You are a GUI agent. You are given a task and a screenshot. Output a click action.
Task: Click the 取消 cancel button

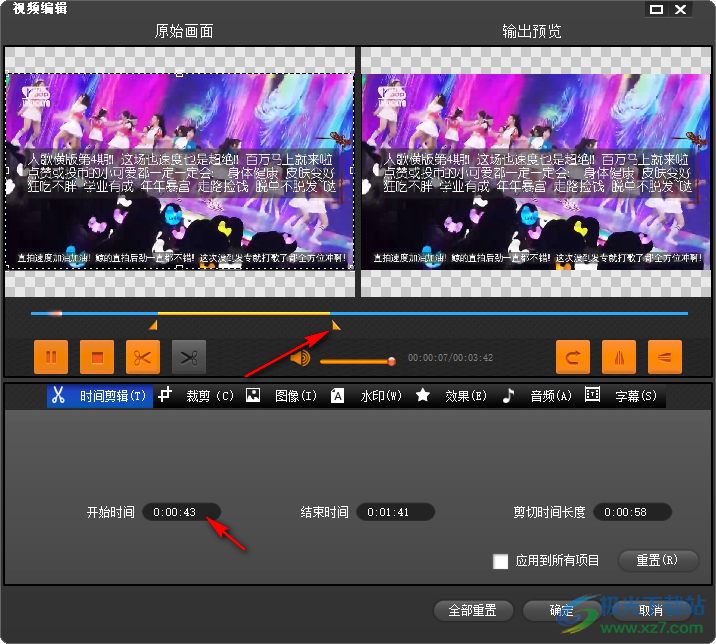tap(651, 611)
